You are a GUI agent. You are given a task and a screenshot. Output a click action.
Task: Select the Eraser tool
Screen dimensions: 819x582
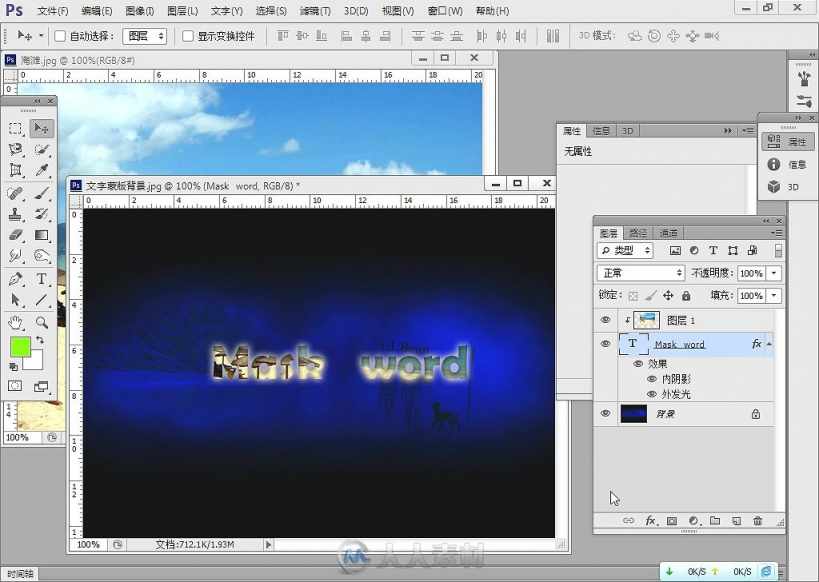click(15, 235)
